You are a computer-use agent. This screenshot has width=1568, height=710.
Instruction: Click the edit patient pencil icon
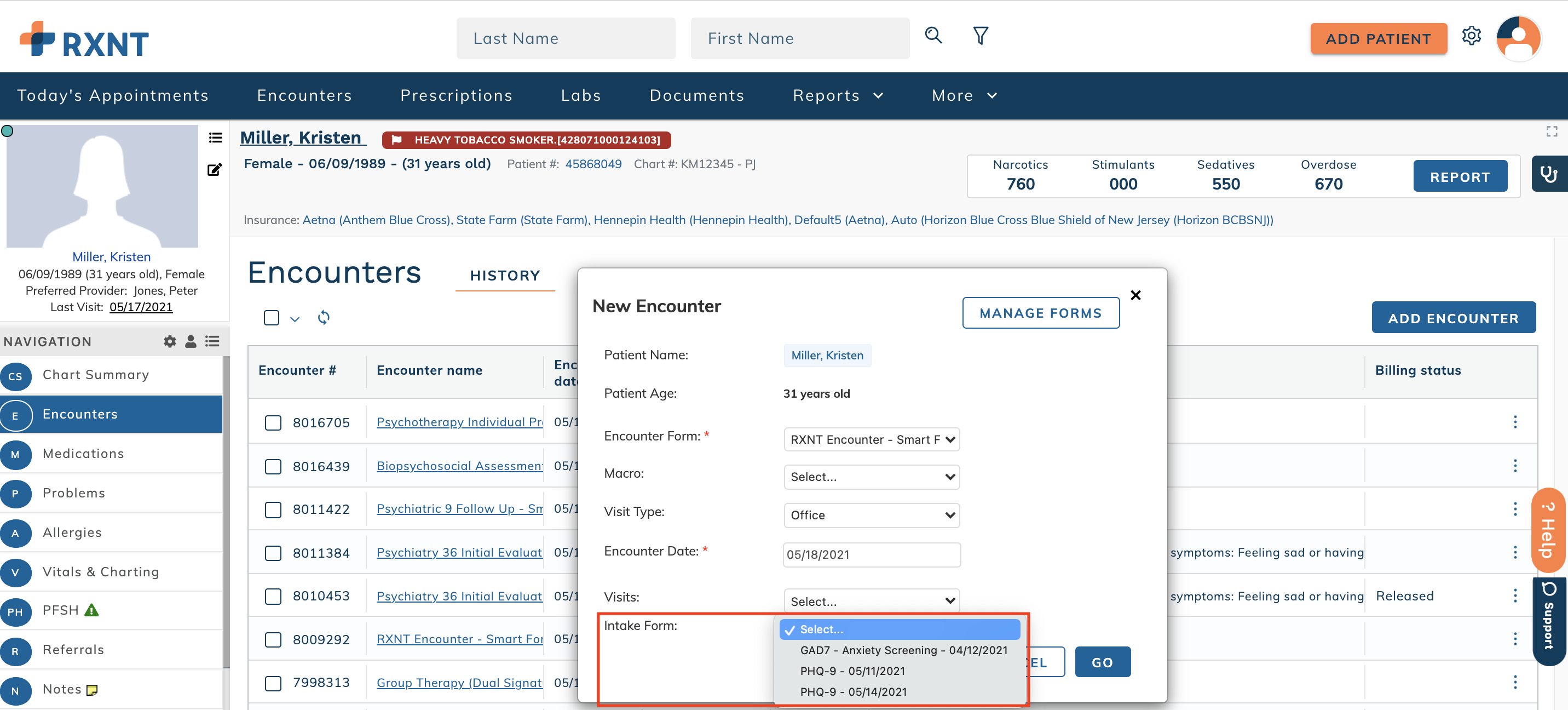coord(214,169)
